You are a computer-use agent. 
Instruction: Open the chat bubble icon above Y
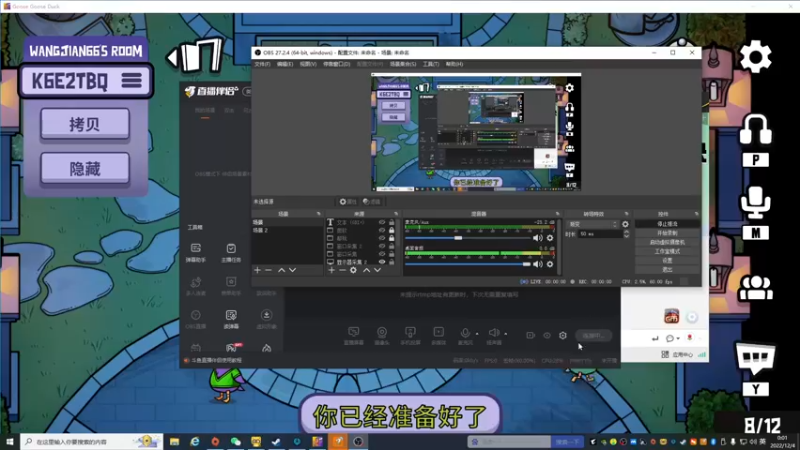click(x=755, y=358)
